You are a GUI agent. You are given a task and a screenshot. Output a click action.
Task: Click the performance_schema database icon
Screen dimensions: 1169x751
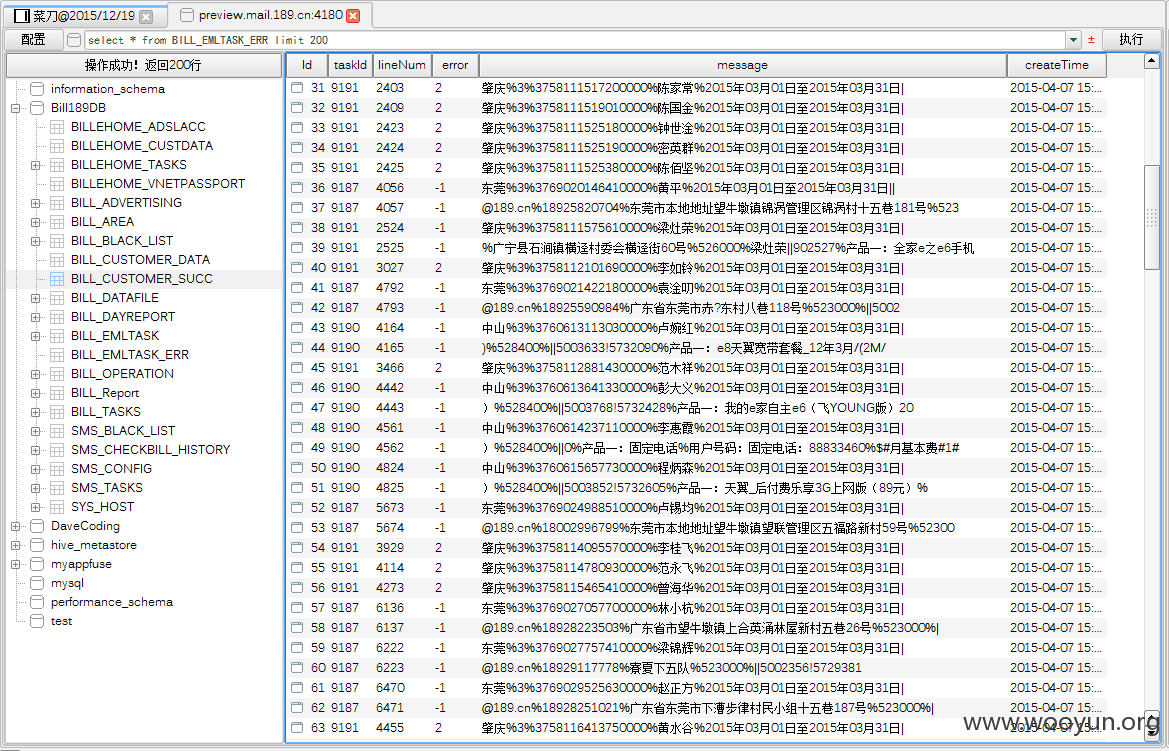click(37, 602)
